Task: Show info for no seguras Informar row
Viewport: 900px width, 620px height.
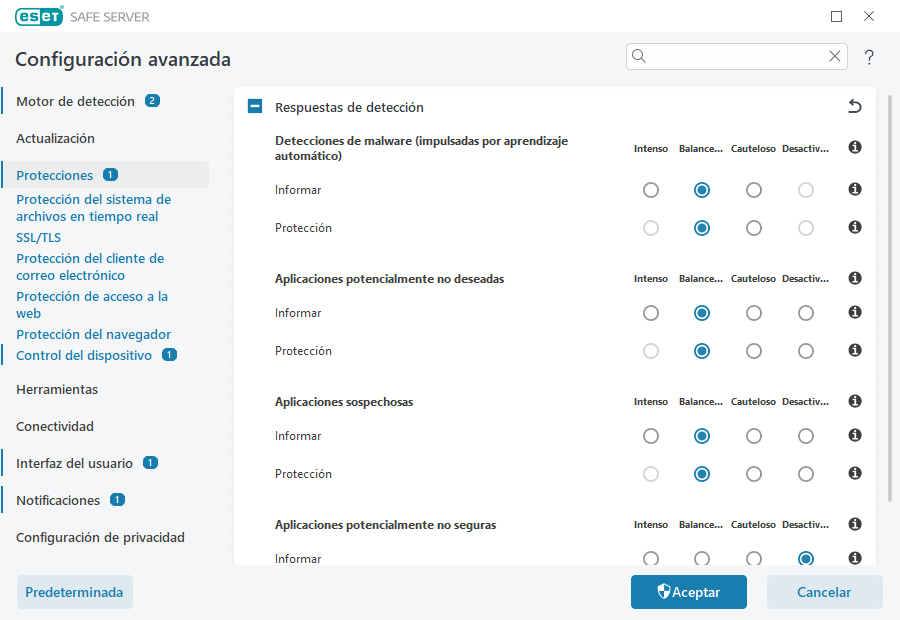Action: click(x=855, y=557)
